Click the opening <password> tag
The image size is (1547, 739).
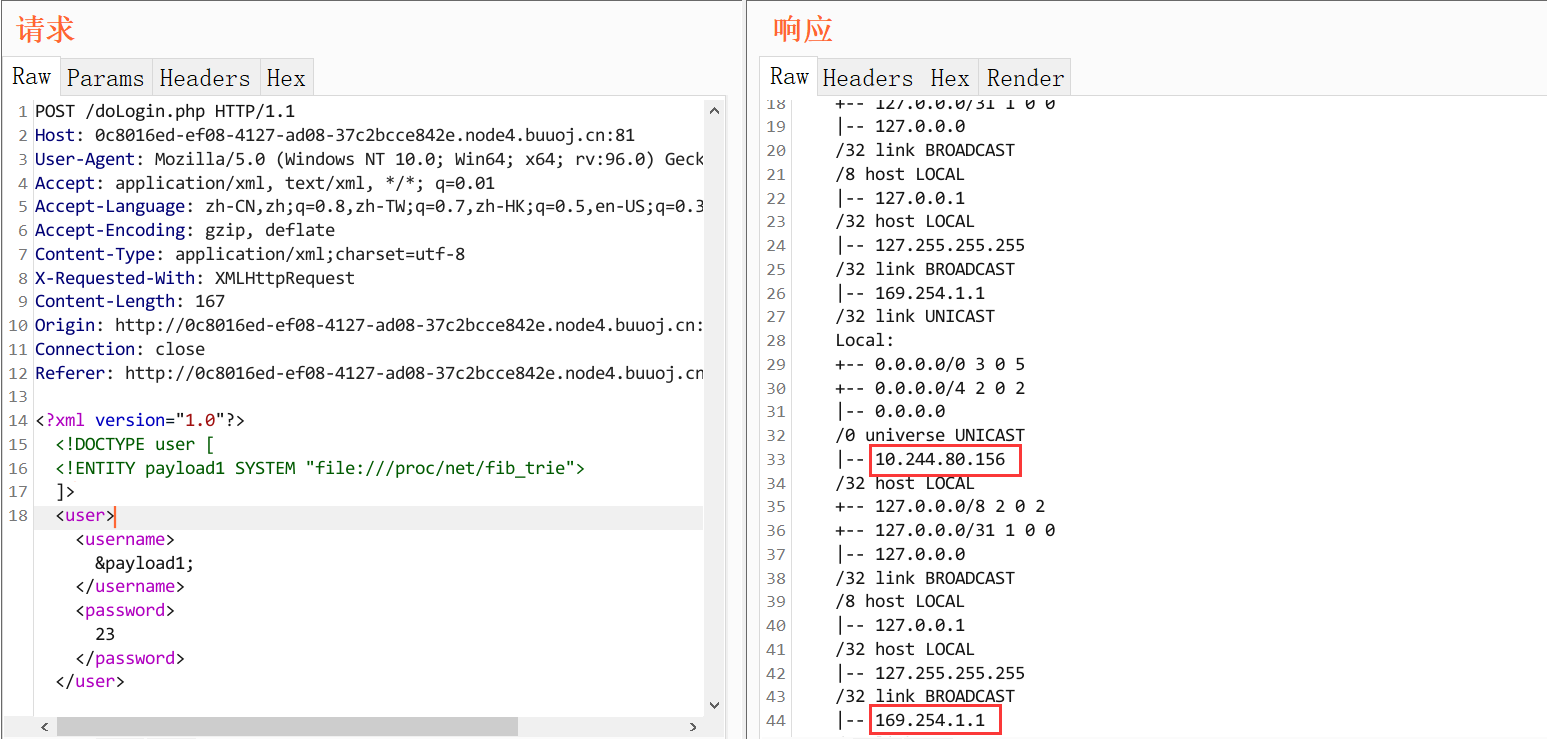click(x=125, y=610)
